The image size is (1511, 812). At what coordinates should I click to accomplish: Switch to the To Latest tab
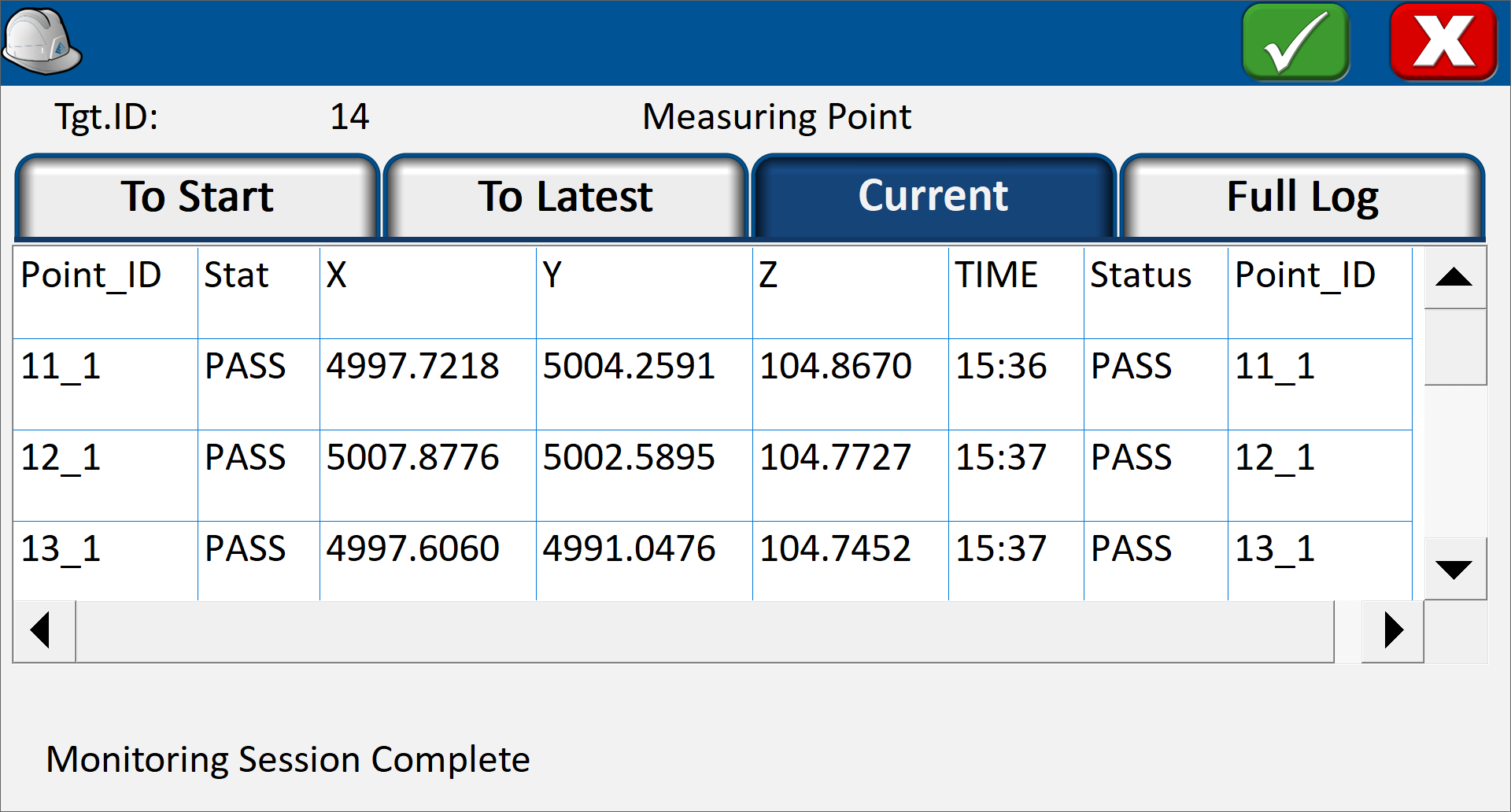coord(566,197)
